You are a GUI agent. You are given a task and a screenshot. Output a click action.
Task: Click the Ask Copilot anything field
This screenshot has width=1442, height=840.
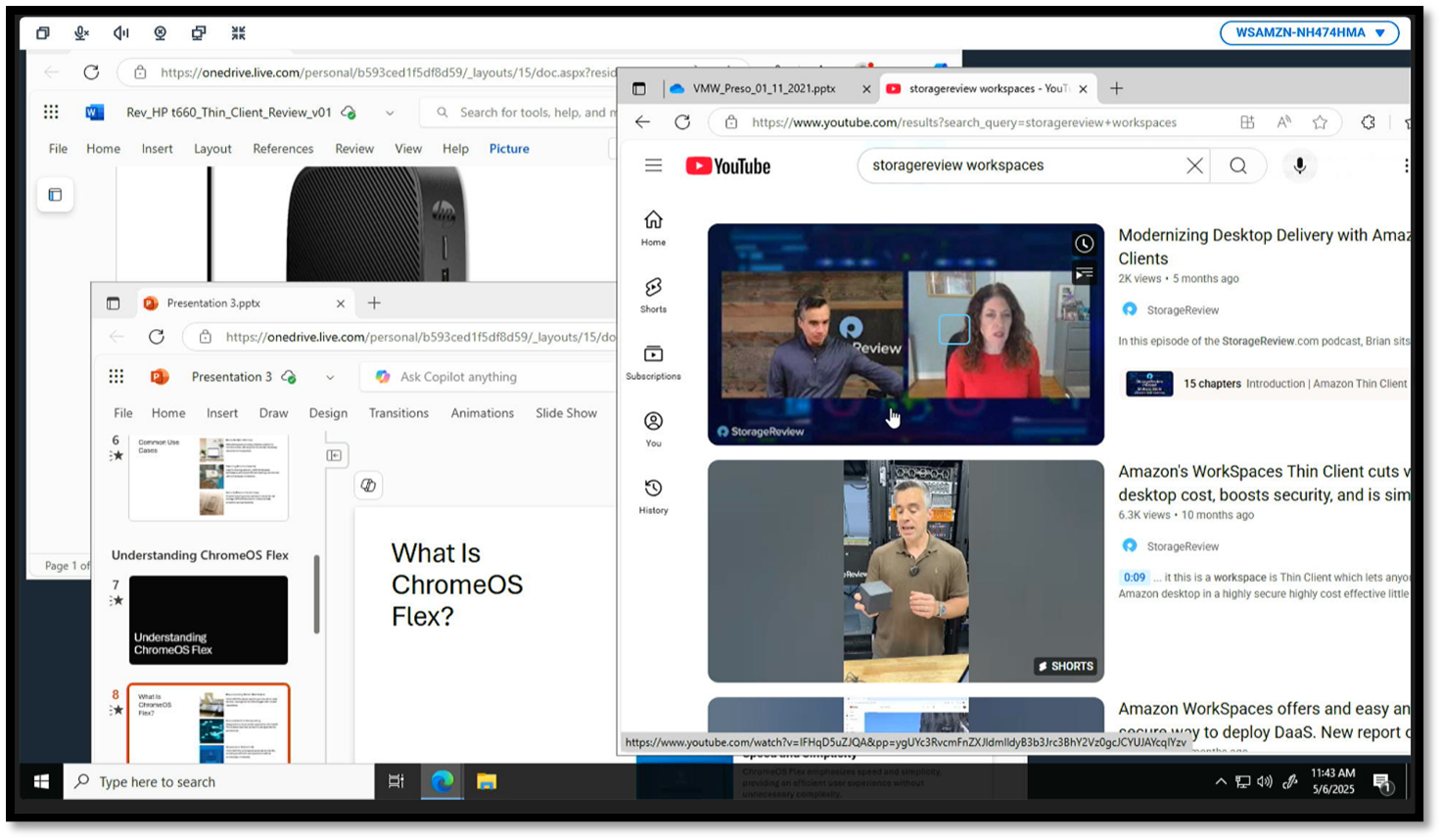point(489,377)
